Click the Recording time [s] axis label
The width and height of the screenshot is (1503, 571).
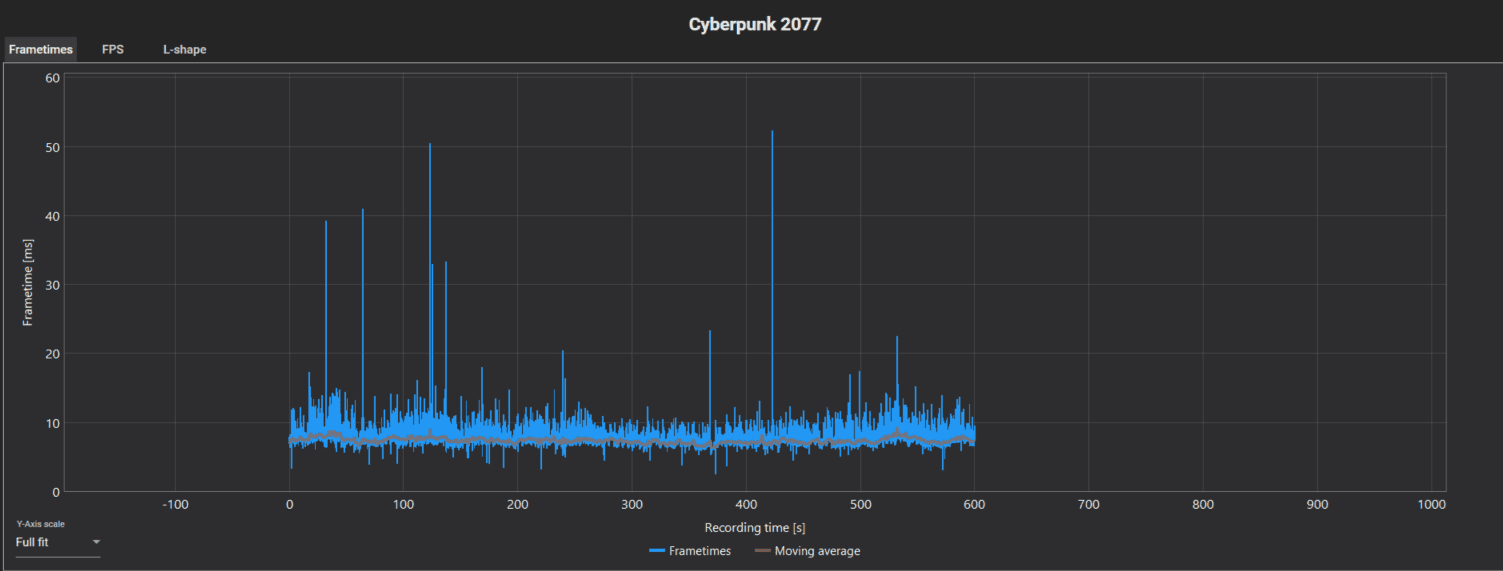[755, 527]
